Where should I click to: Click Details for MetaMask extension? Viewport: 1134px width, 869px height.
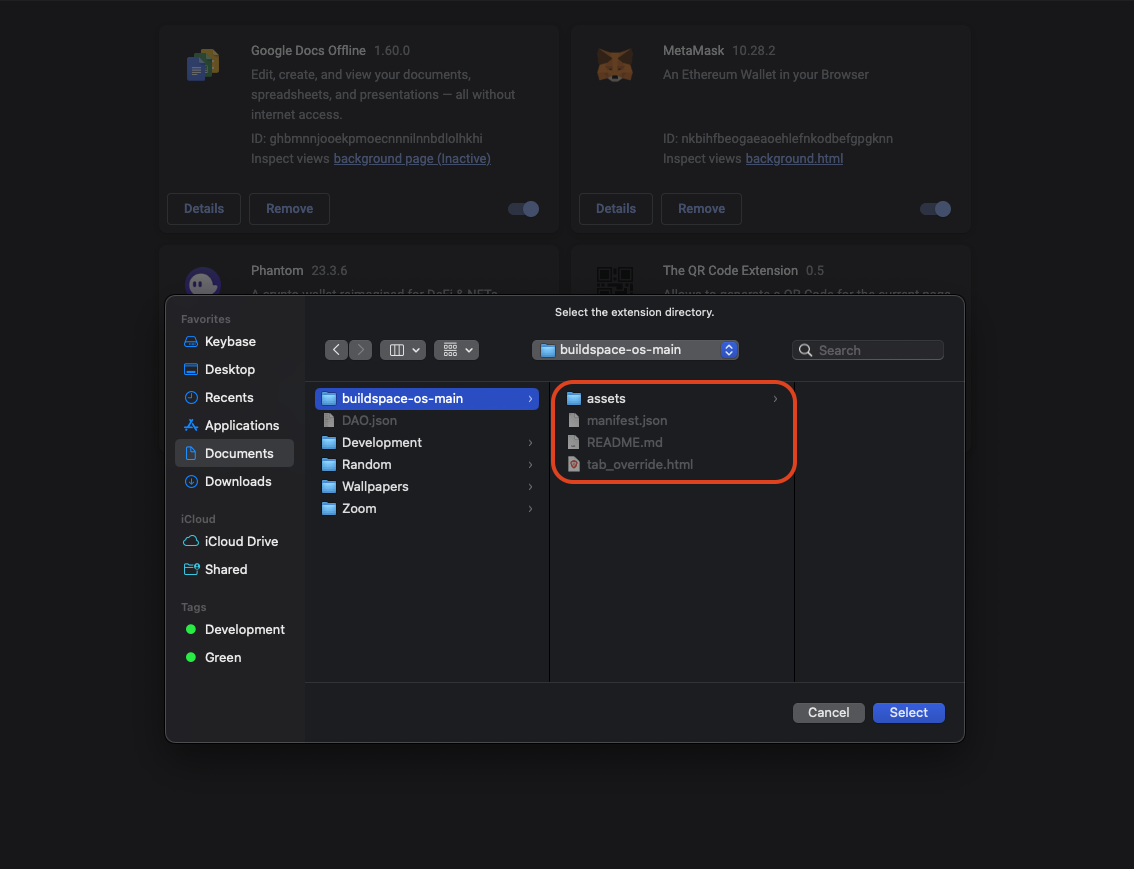click(x=616, y=209)
